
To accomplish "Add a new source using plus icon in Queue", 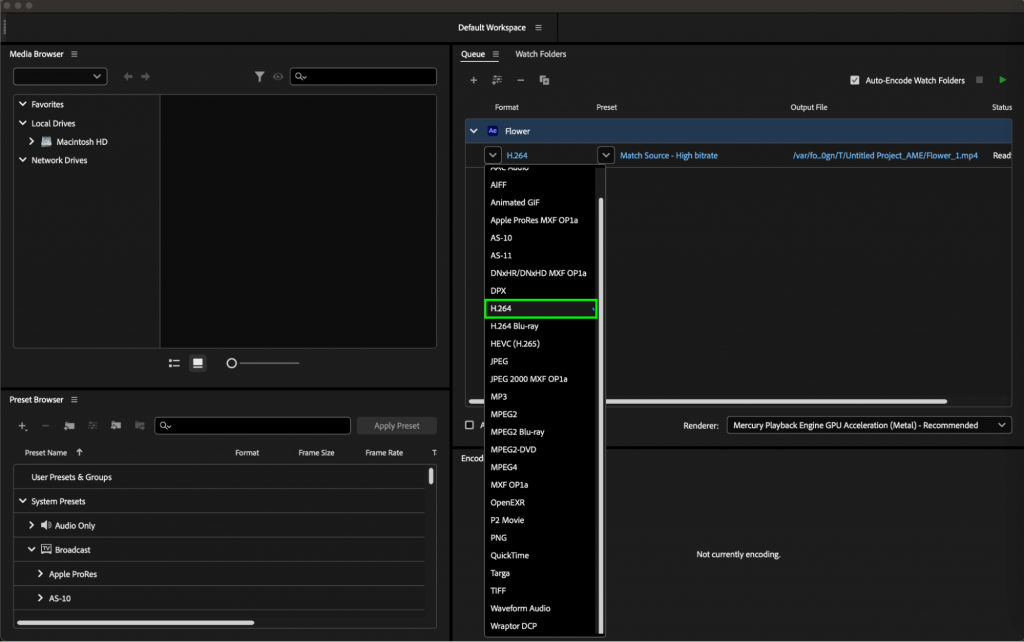I will point(474,79).
